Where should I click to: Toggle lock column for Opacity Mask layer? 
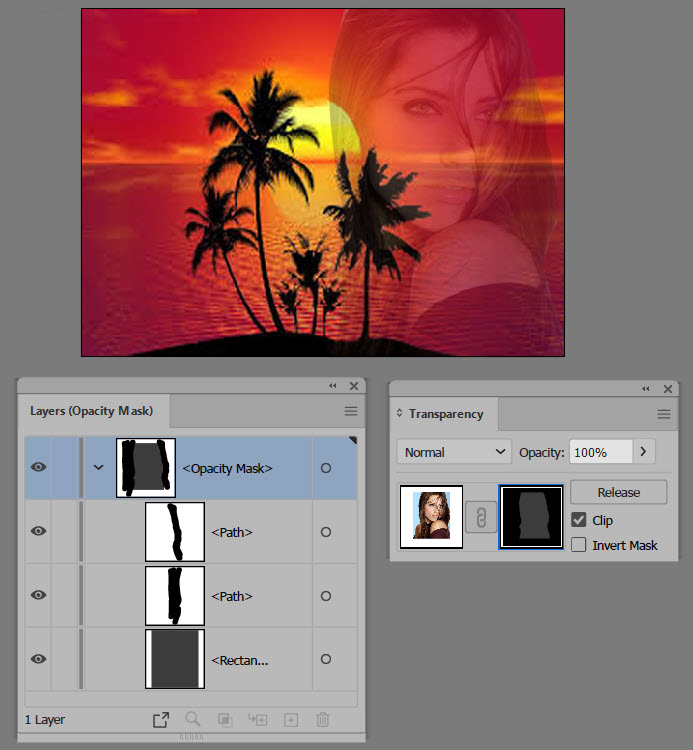coord(64,468)
